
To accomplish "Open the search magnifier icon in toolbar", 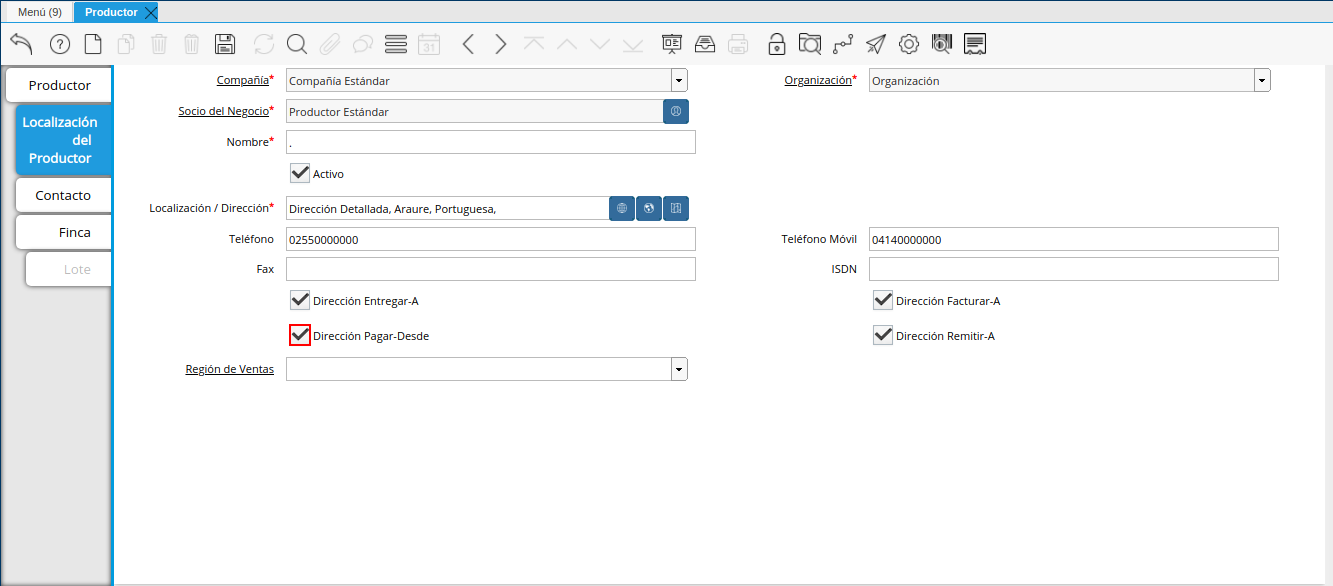I will click(x=297, y=44).
